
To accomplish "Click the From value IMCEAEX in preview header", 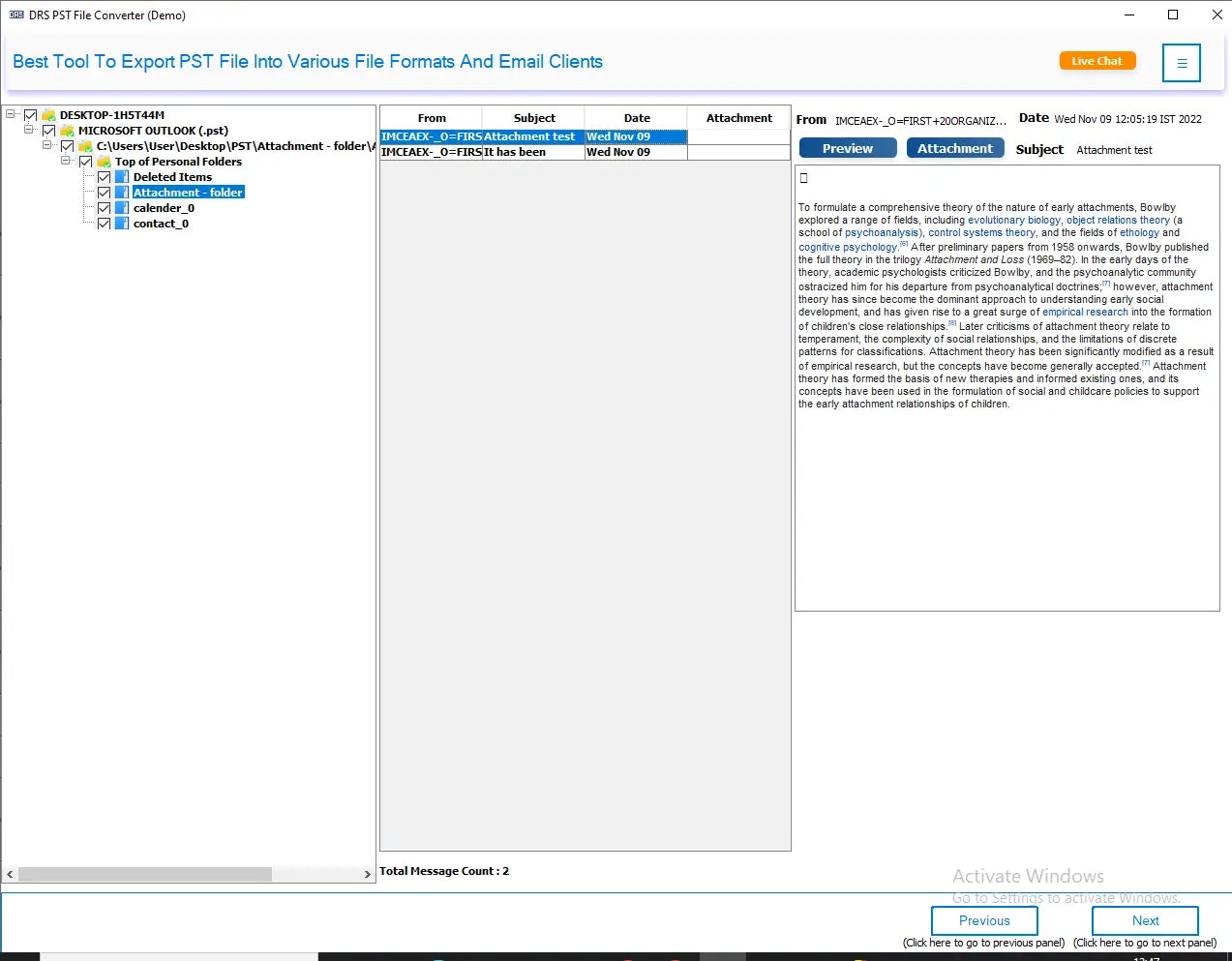I will [x=920, y=121].
